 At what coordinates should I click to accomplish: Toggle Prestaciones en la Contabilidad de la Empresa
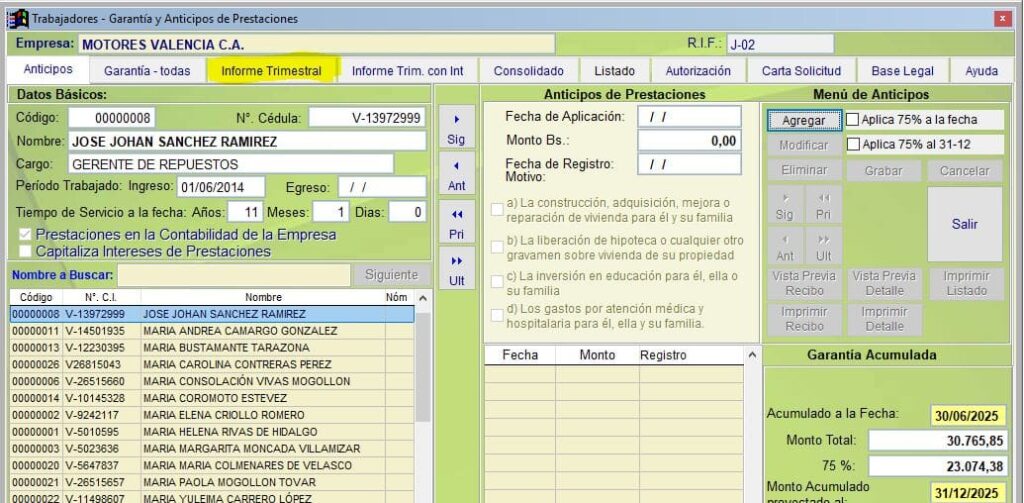(25, 235)
